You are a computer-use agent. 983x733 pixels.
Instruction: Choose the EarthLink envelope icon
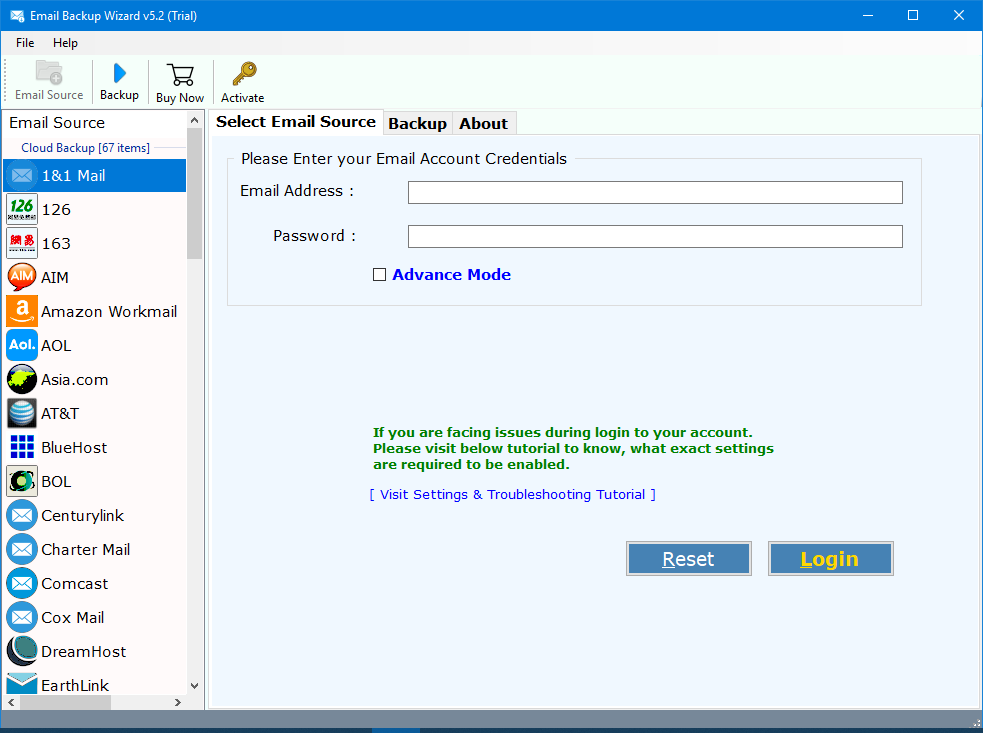click(x=22, y=683)
